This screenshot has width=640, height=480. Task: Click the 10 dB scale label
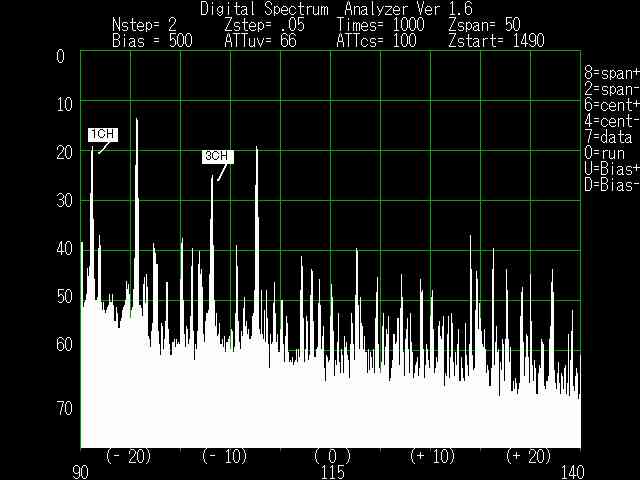pos(64,104)
